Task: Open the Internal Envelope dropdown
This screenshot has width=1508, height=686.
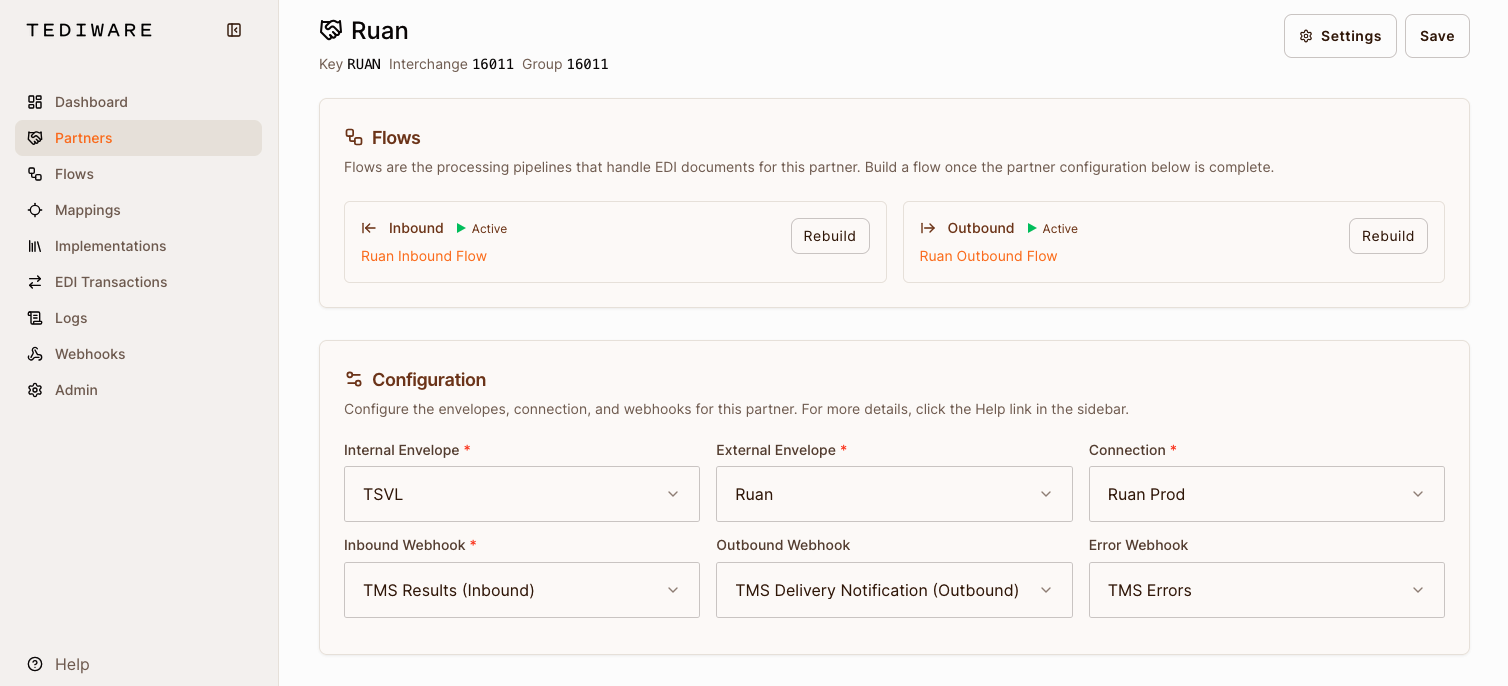Action: pyautogui.click(x=521, y=494)
